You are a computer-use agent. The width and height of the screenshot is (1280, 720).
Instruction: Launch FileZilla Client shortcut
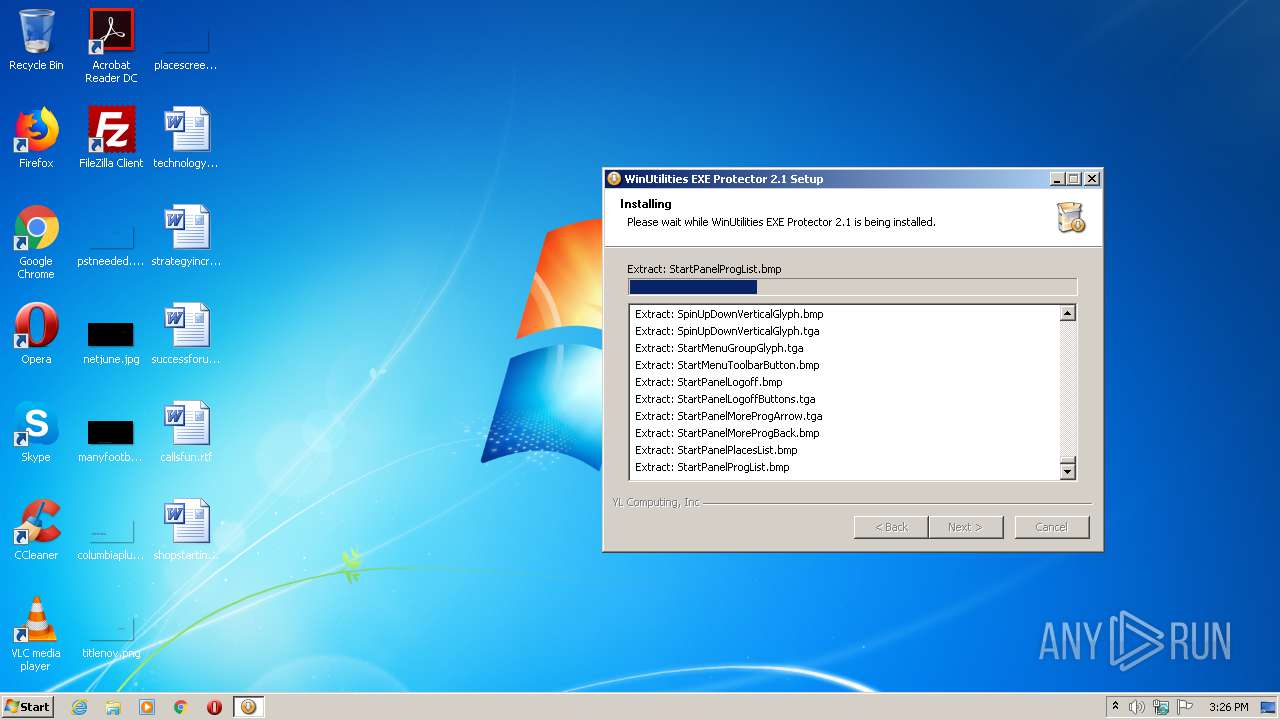tap(111, 138)
